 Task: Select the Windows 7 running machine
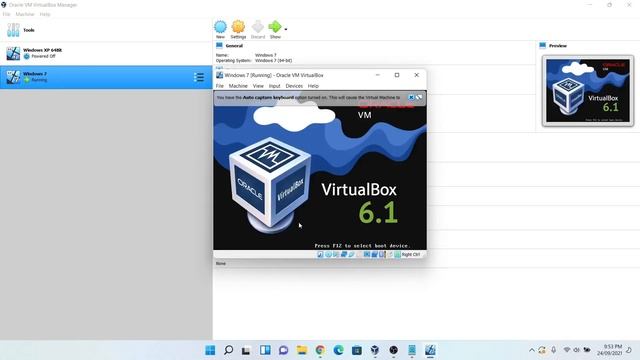106,77
